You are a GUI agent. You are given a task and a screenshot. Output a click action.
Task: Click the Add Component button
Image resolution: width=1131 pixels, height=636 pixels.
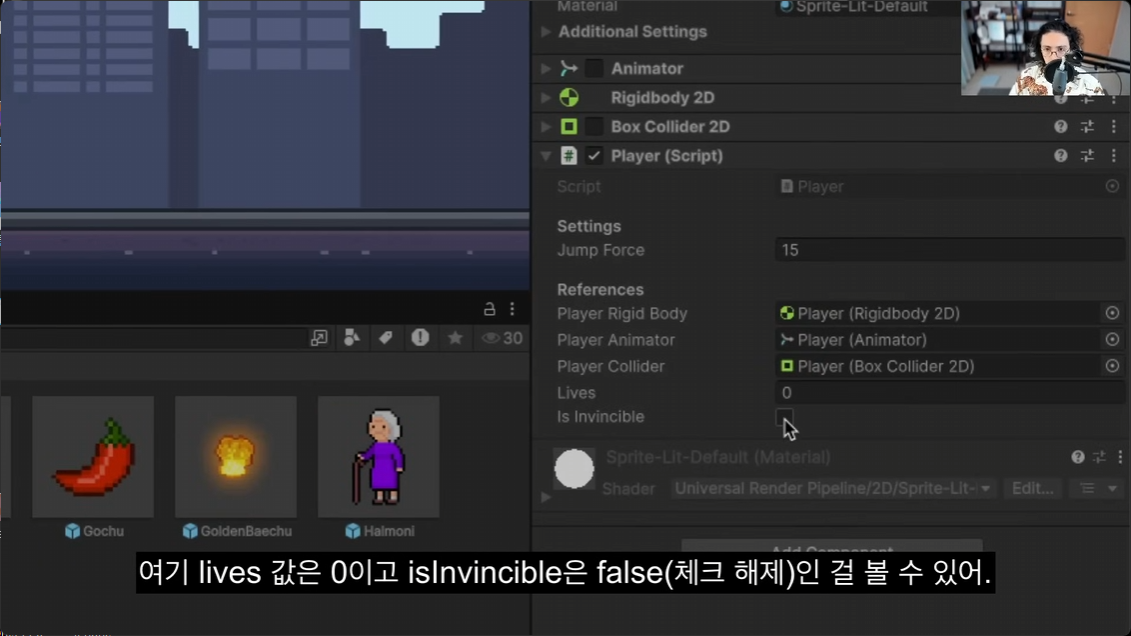(832, 548)
